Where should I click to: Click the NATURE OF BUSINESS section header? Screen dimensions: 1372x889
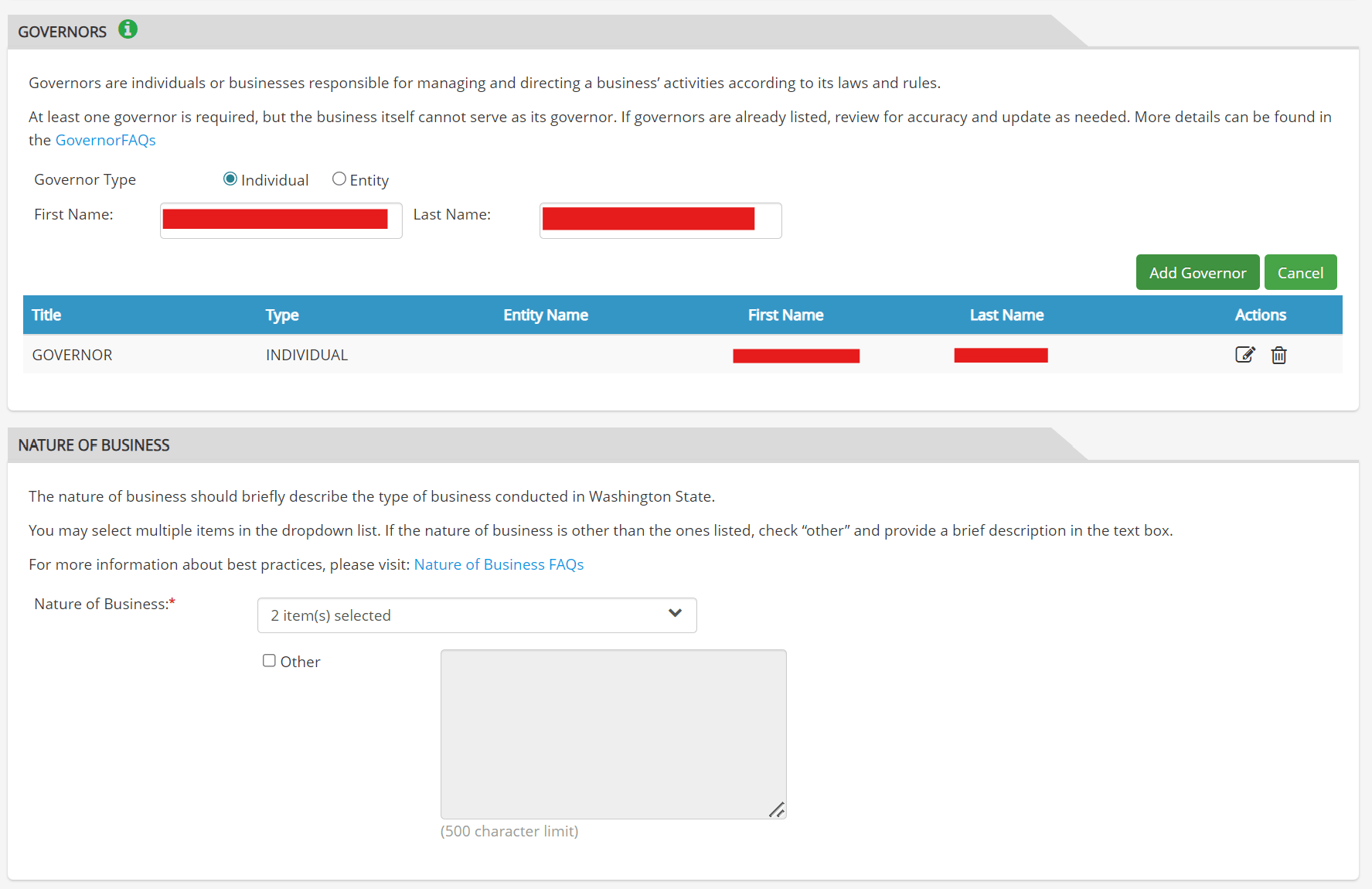[94, 445]
